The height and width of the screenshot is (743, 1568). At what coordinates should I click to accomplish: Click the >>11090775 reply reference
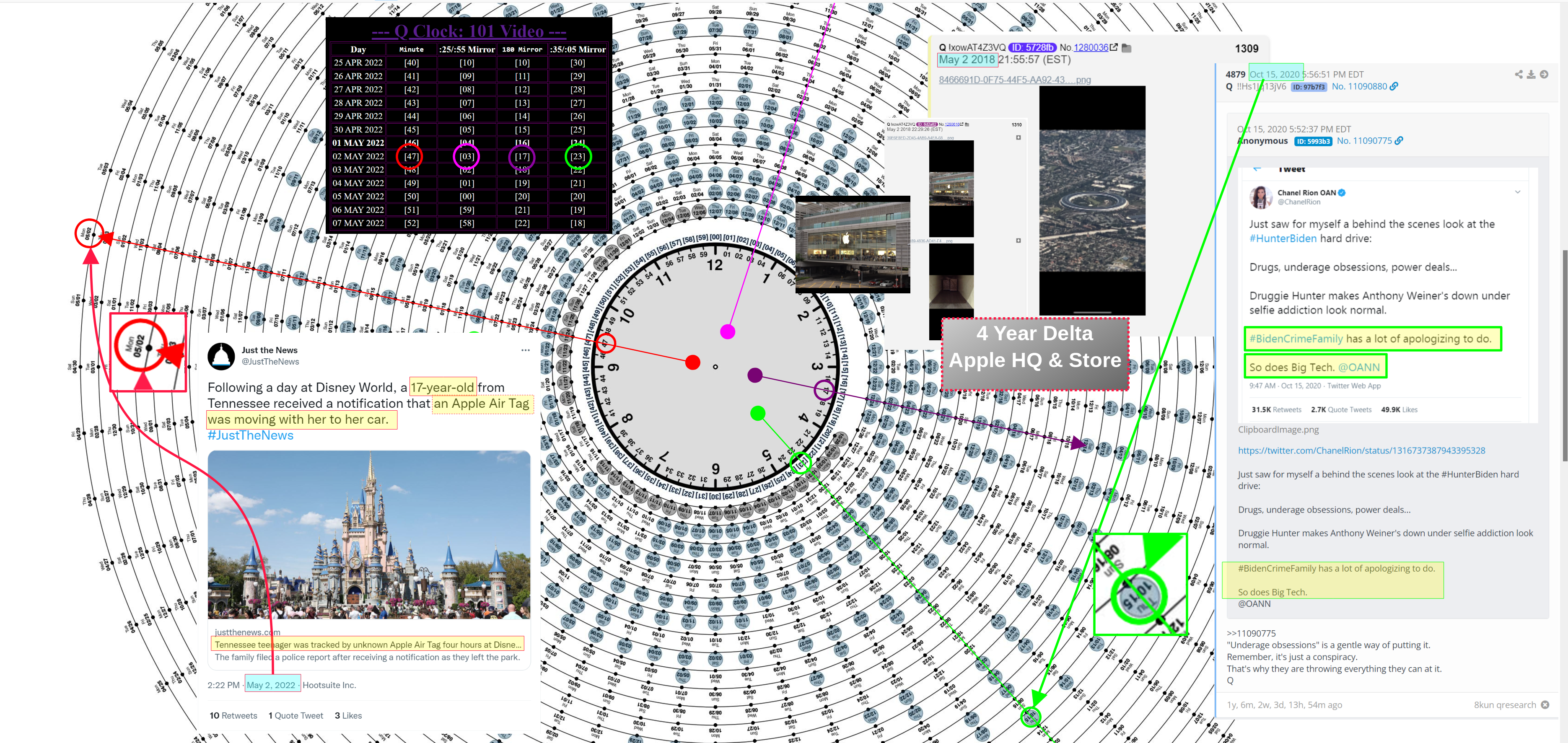point(1251,633)
